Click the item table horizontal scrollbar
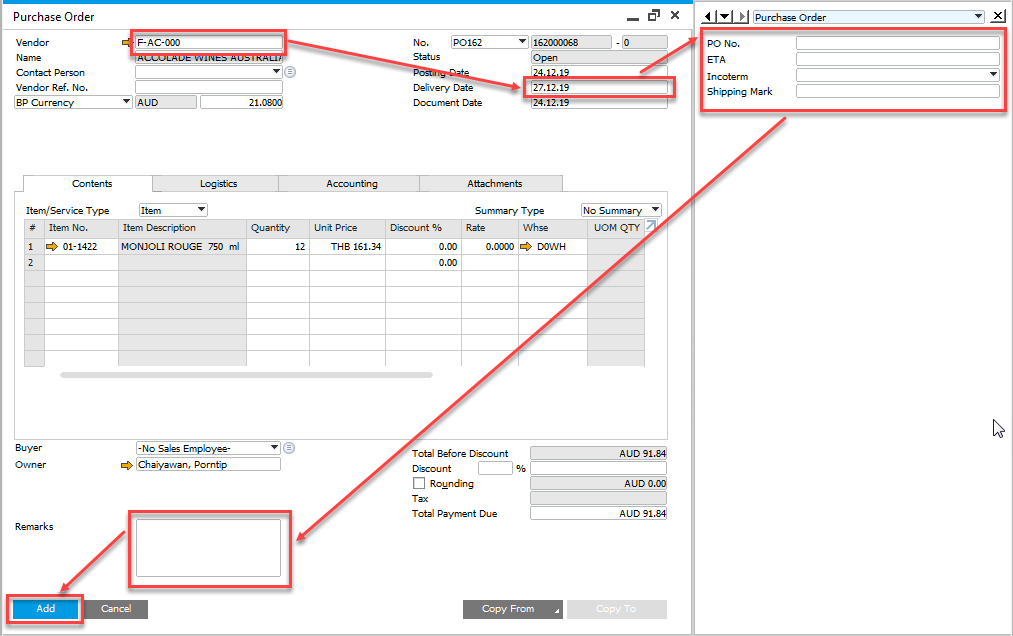 click(x=246, y=375)
